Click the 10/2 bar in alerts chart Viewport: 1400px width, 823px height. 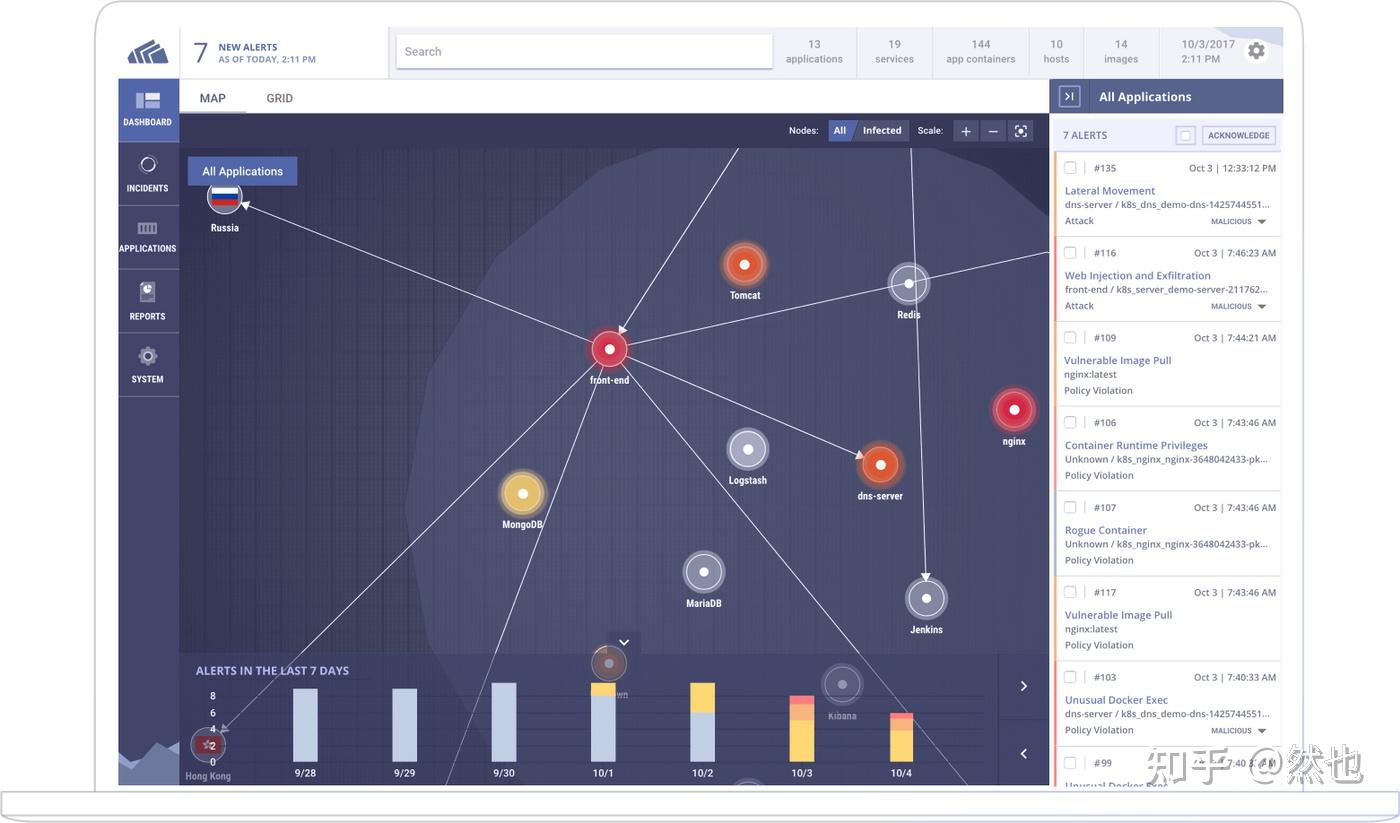[703, 723]
